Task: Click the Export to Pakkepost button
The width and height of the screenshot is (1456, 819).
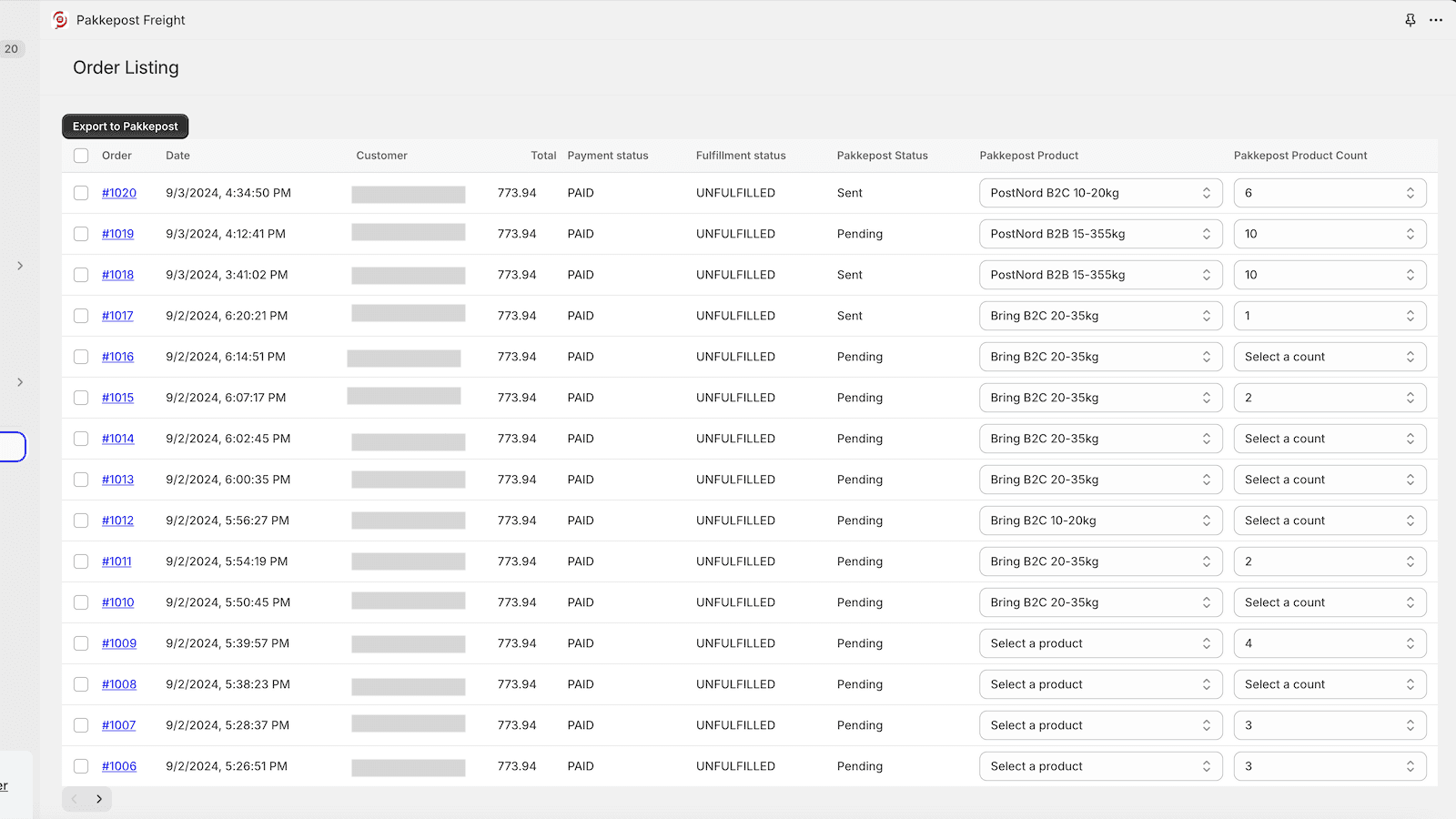Action: 125,126
